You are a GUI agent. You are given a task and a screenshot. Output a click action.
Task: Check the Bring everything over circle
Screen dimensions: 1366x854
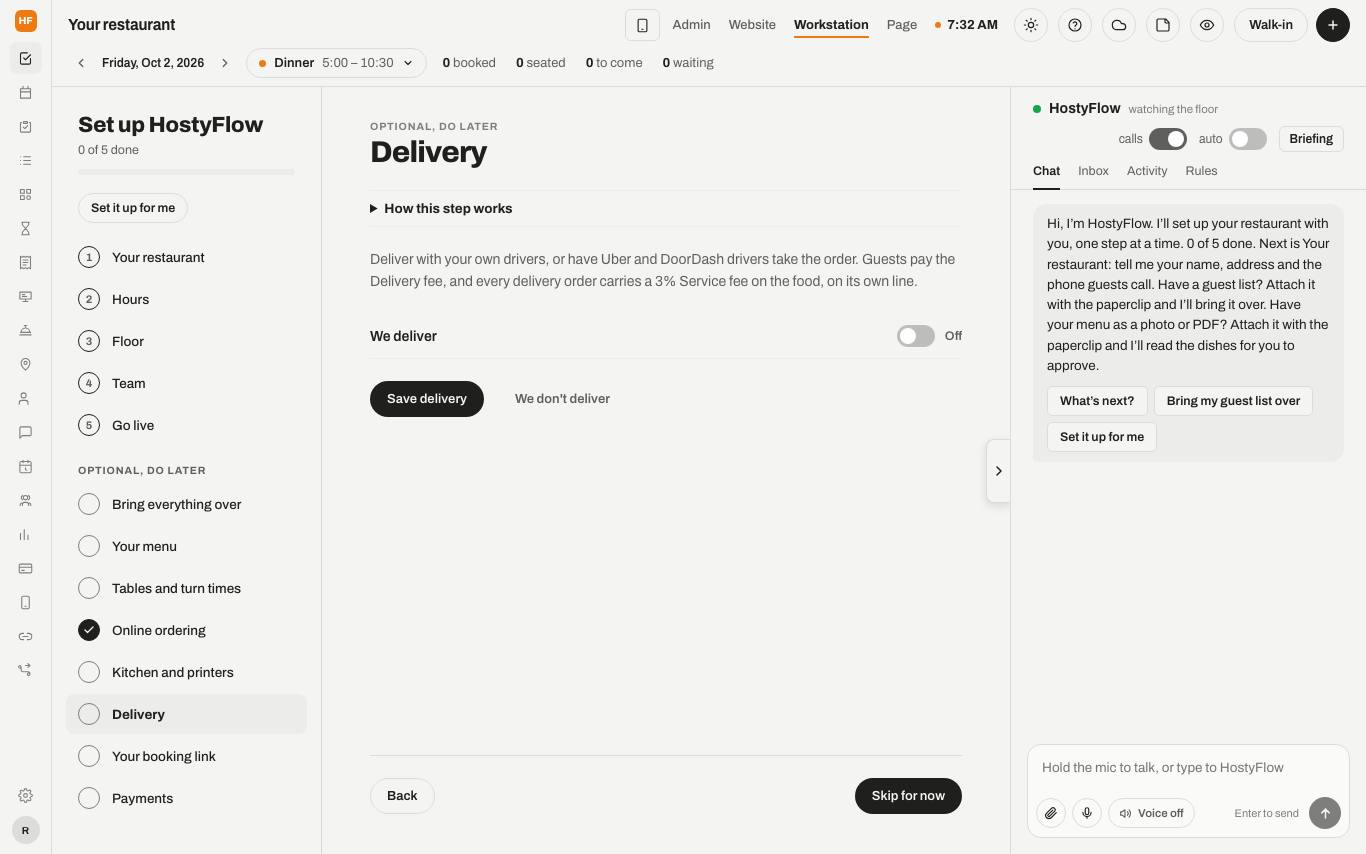tap(89, 504)
